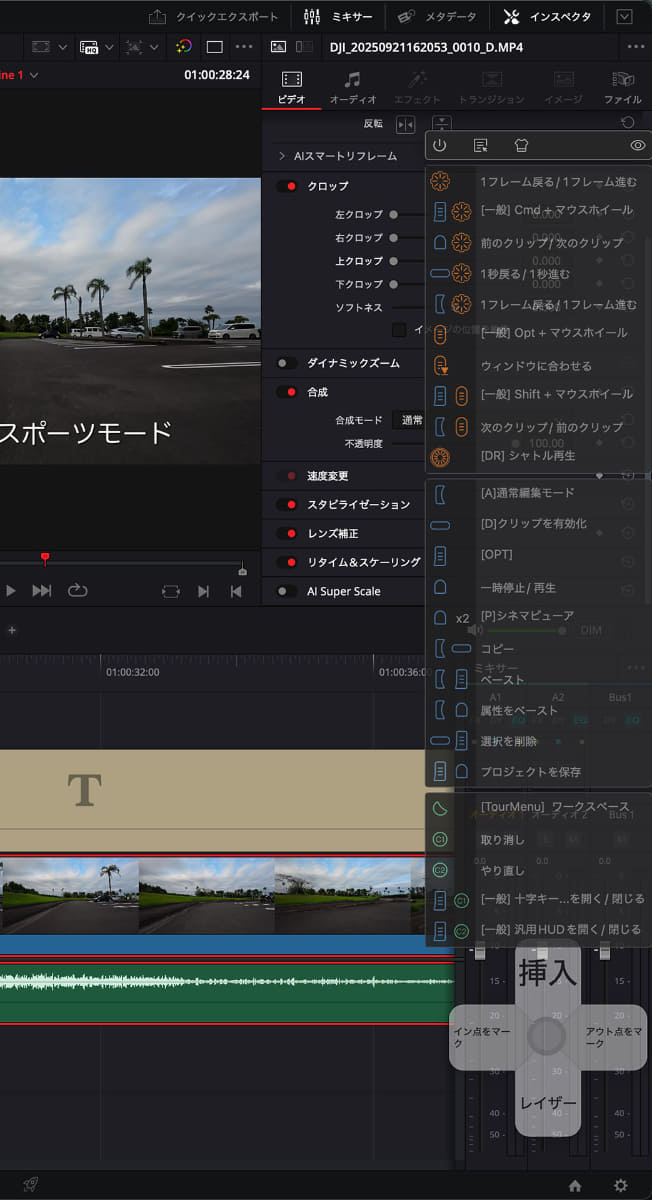Click the TourBox HUD preset list icon

[x=480, y=145]
